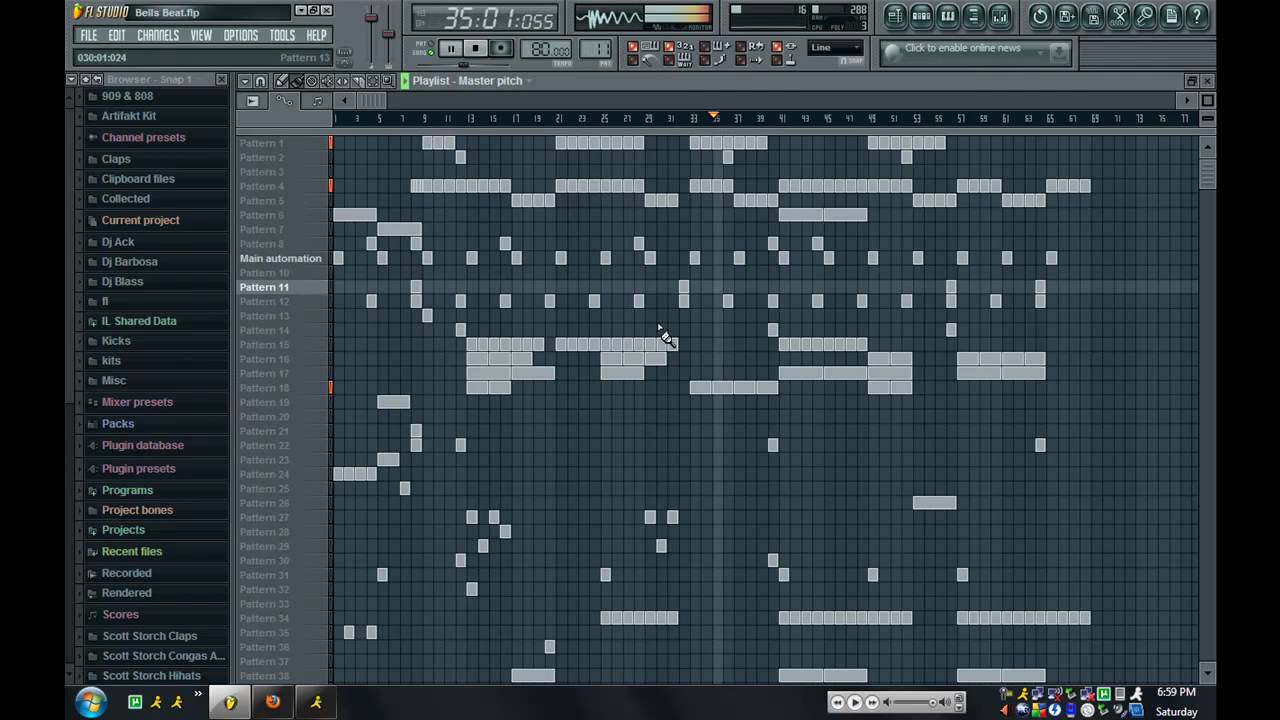Open the Browser options menu arrow

point(71,79)
